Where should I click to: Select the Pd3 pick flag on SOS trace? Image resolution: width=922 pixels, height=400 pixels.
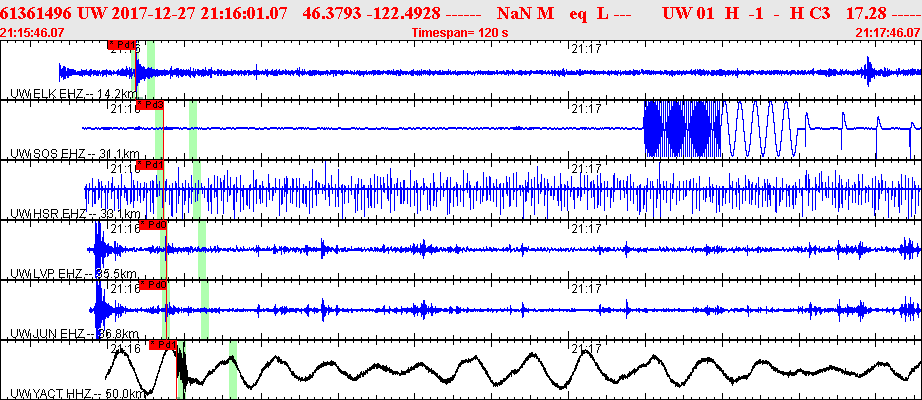(149, 105)
